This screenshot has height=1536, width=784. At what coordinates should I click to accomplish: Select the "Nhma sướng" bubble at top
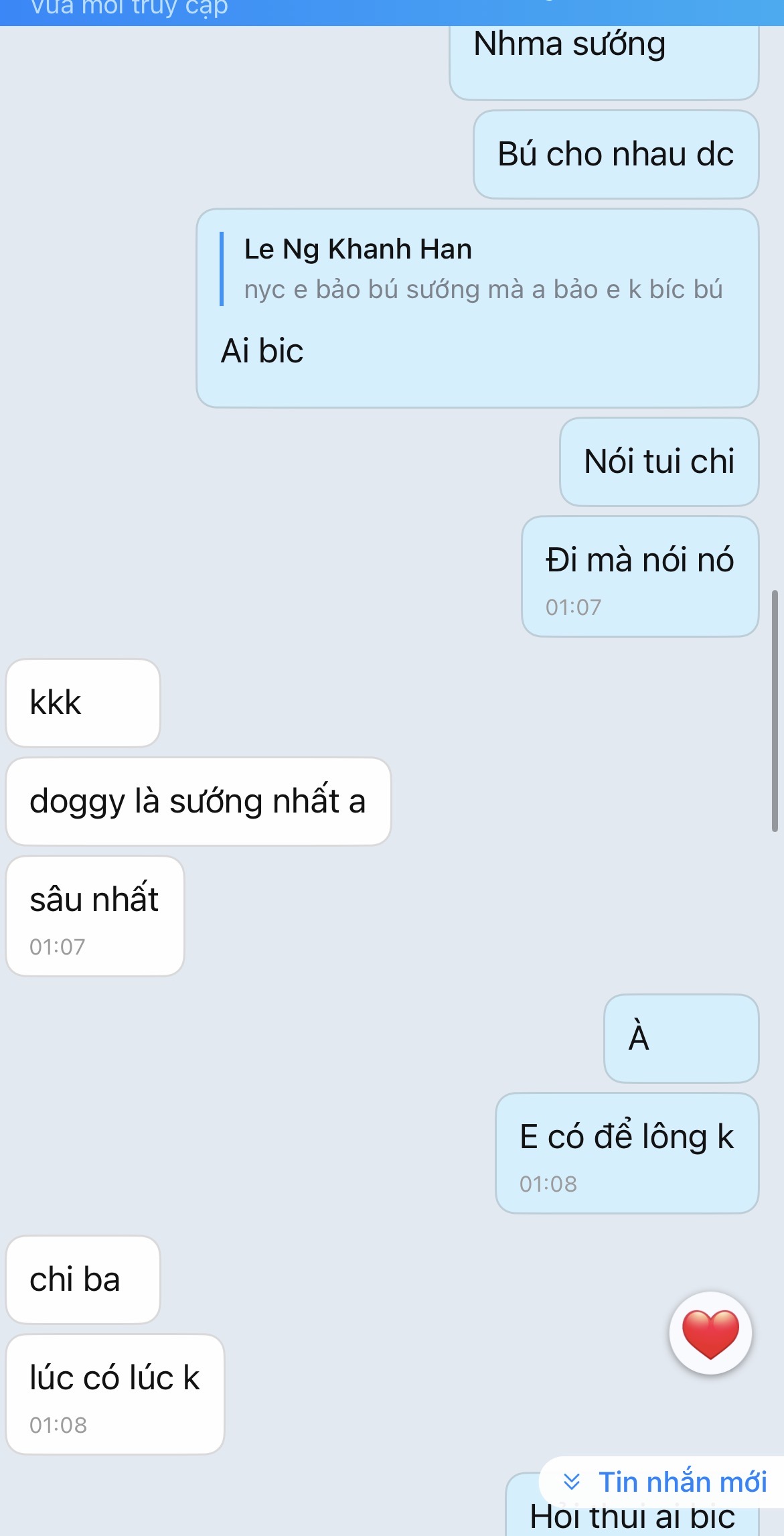(604, 62)
